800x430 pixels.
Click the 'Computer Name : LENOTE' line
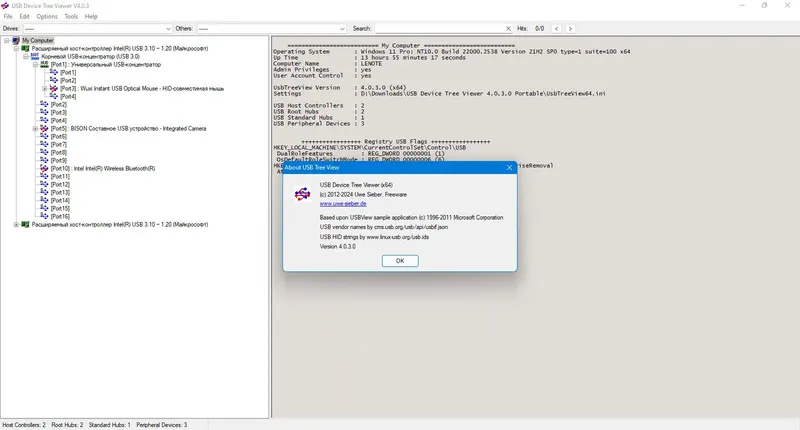328,64
